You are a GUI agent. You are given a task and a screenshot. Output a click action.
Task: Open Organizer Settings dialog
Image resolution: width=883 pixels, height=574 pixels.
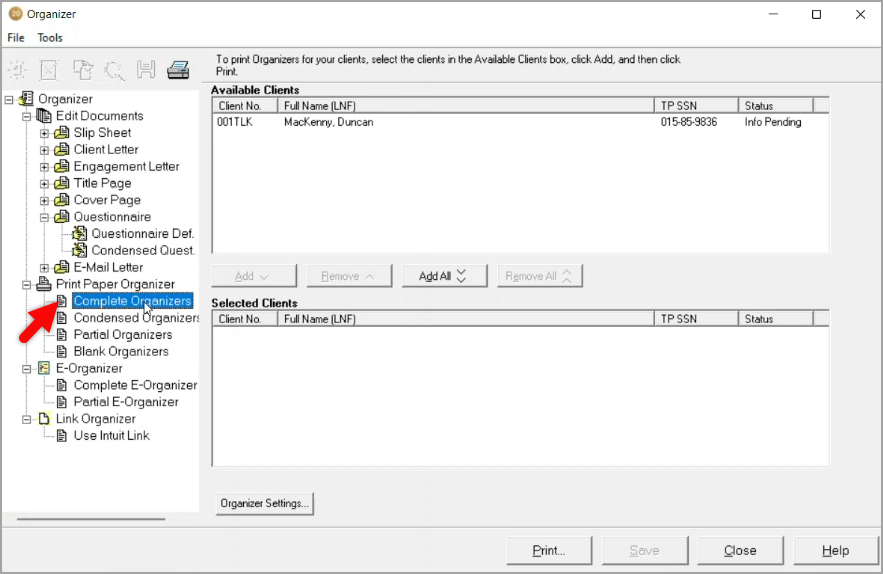pos(265,503)
